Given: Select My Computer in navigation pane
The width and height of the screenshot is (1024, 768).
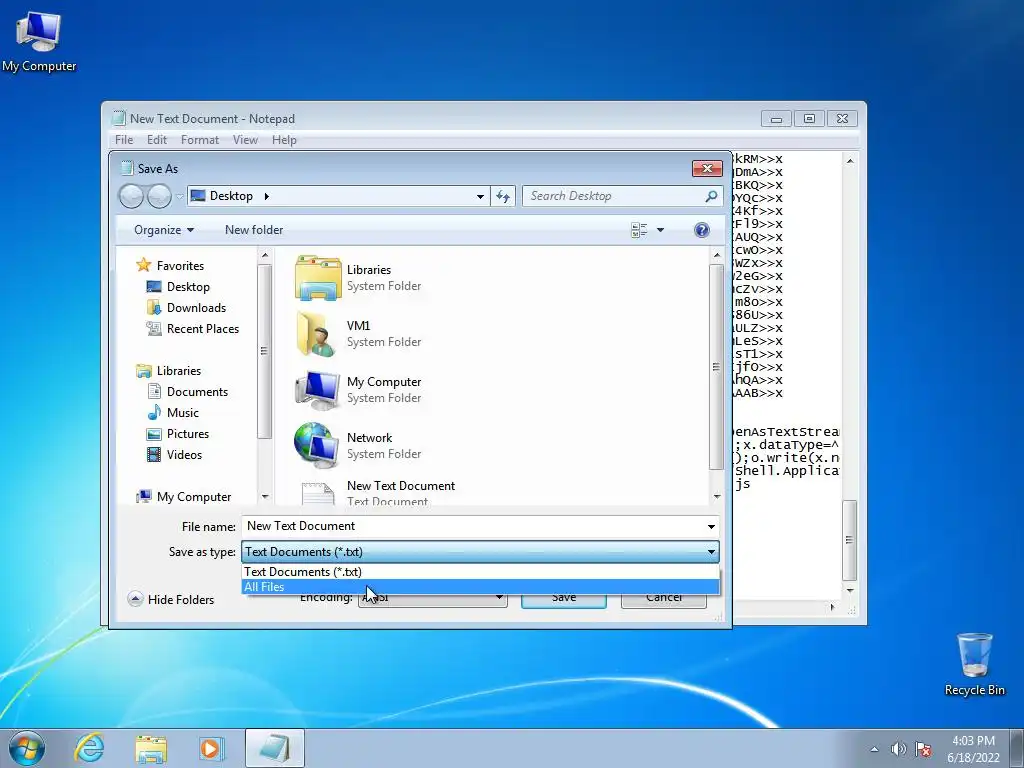Looking at the screenshot, I should [193, 496].
